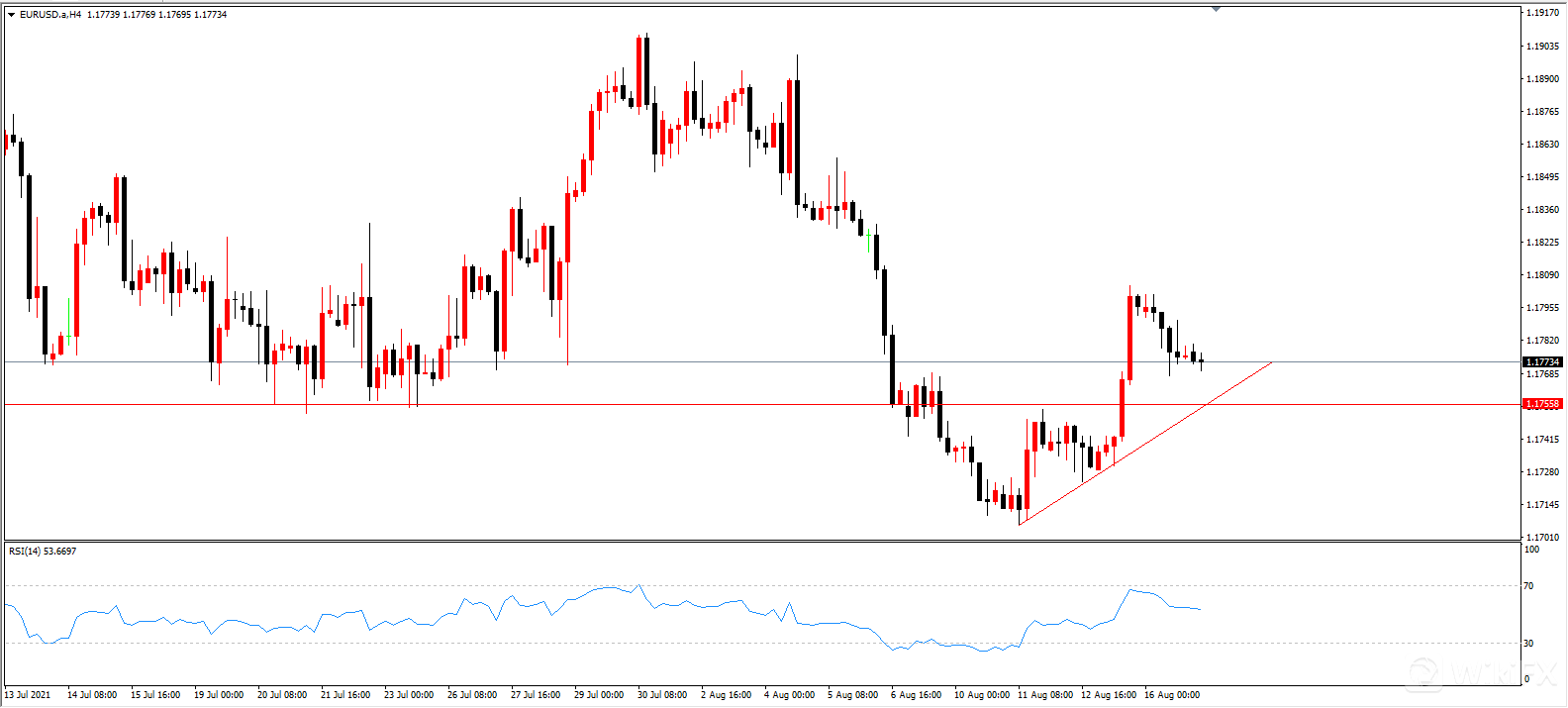Click the EURUSD.a,H4 chart title text

tap(50, 15)
